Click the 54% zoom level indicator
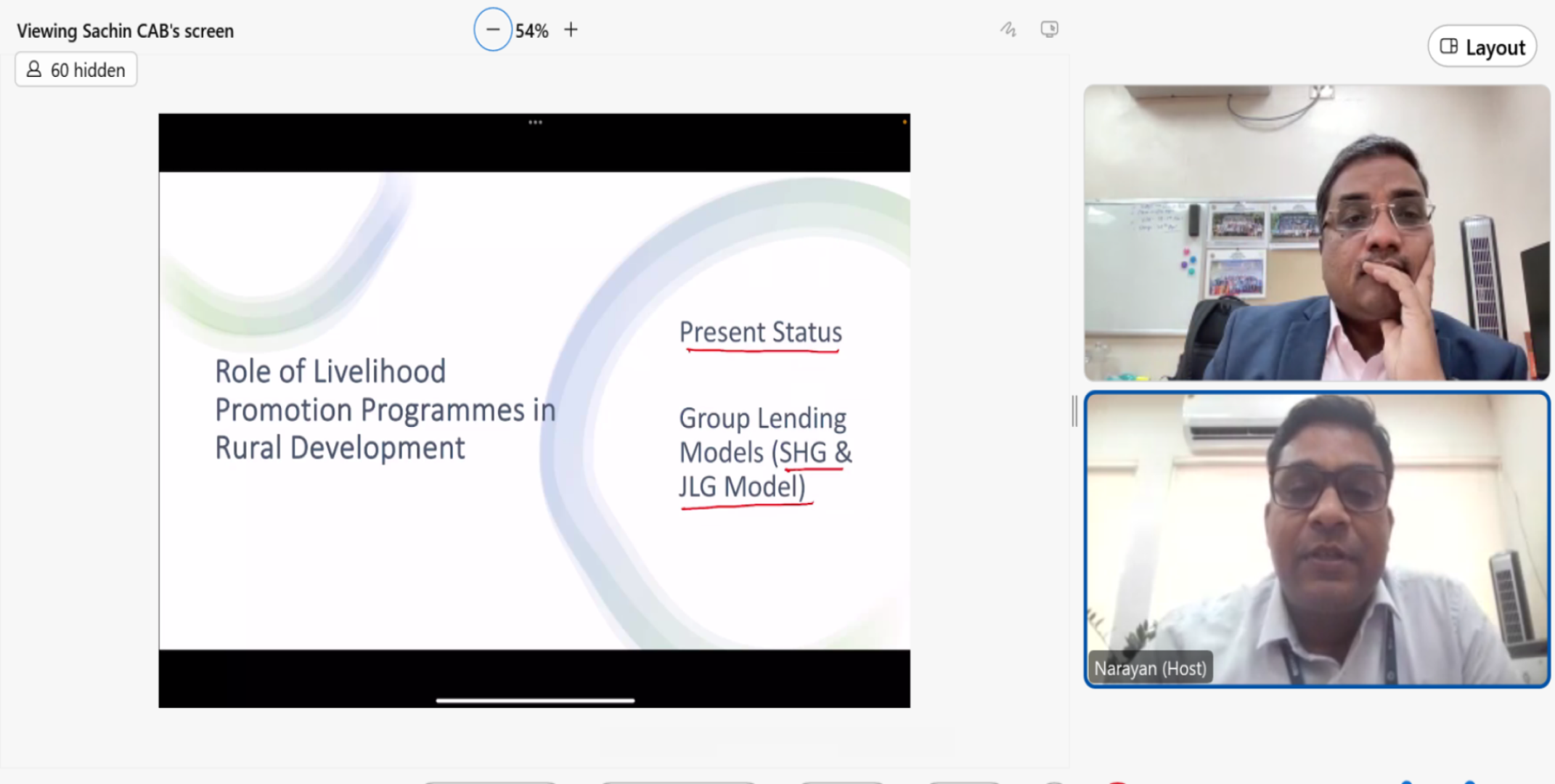The height and width of the screenshot is (784, 1555). pos(531,31)
